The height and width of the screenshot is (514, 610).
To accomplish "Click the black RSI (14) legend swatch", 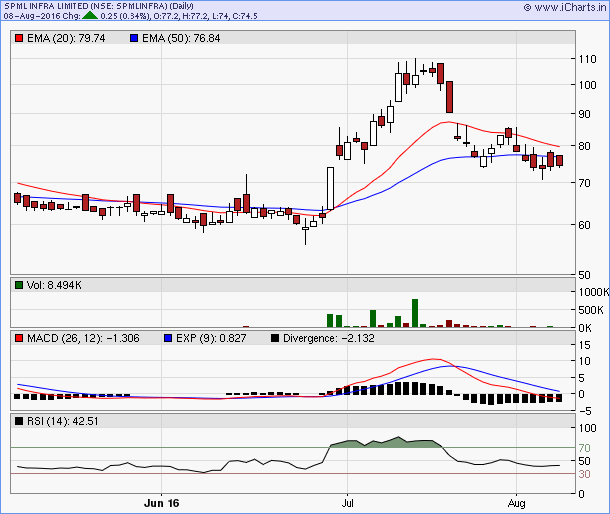I will coord(19,421).
